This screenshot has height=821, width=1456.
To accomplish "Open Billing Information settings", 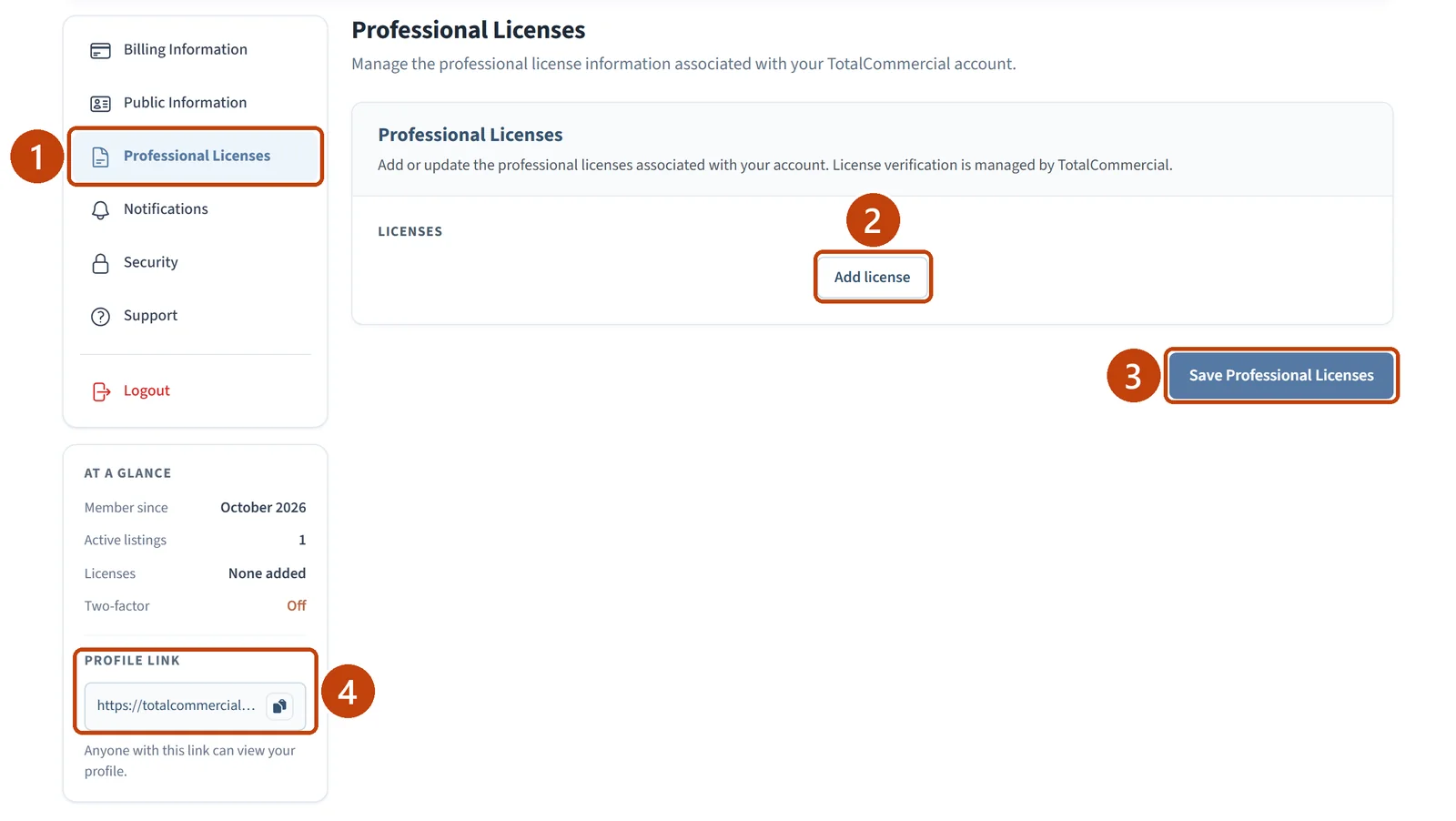I will 196,50.
